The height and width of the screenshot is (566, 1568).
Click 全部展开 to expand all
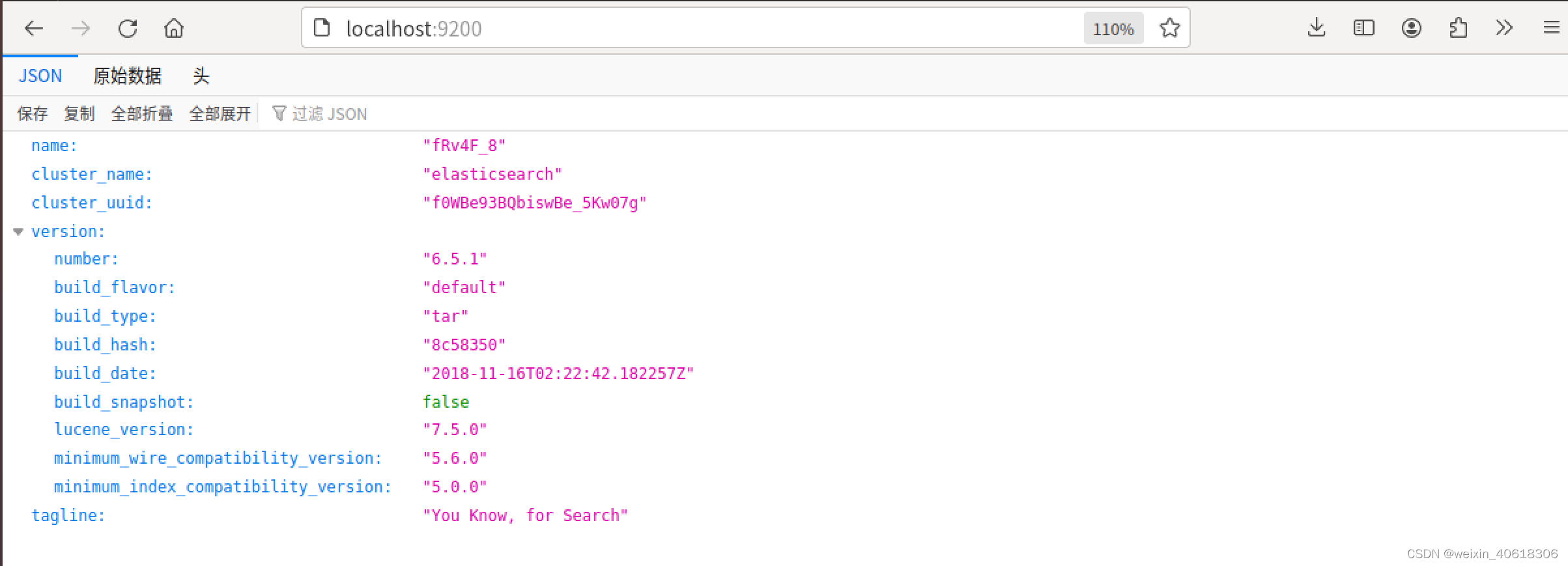[x=220, y=114]
